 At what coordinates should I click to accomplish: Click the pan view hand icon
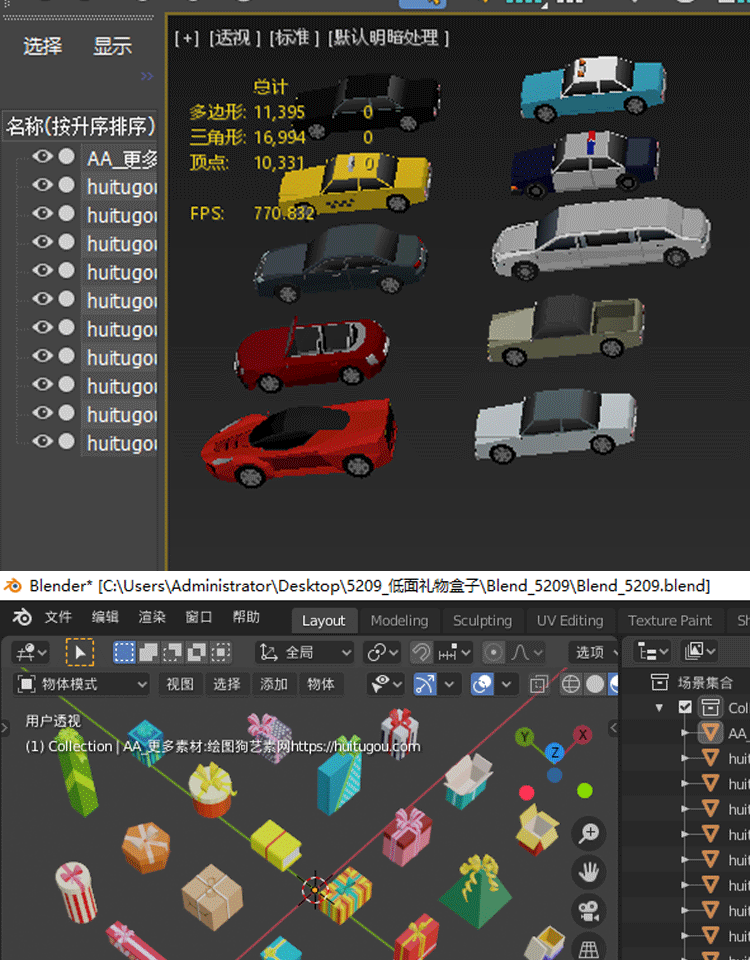[x=589, y=872]
